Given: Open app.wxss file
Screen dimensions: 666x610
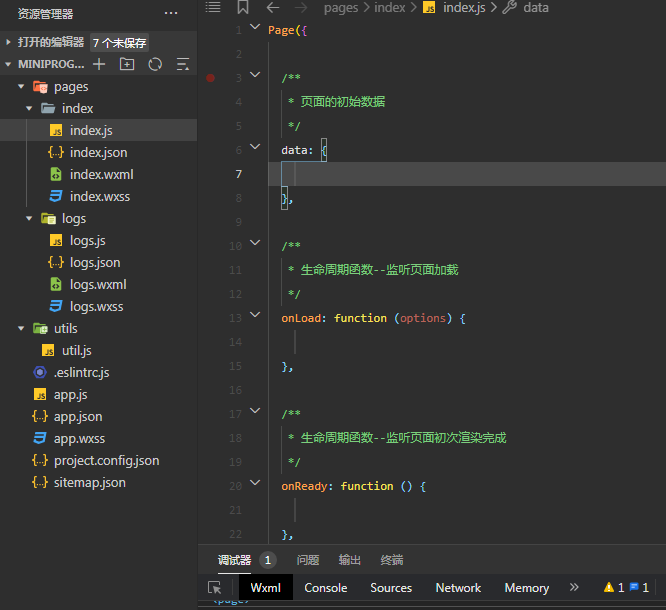Looking at the screenshot, I should tap(99, 439).
